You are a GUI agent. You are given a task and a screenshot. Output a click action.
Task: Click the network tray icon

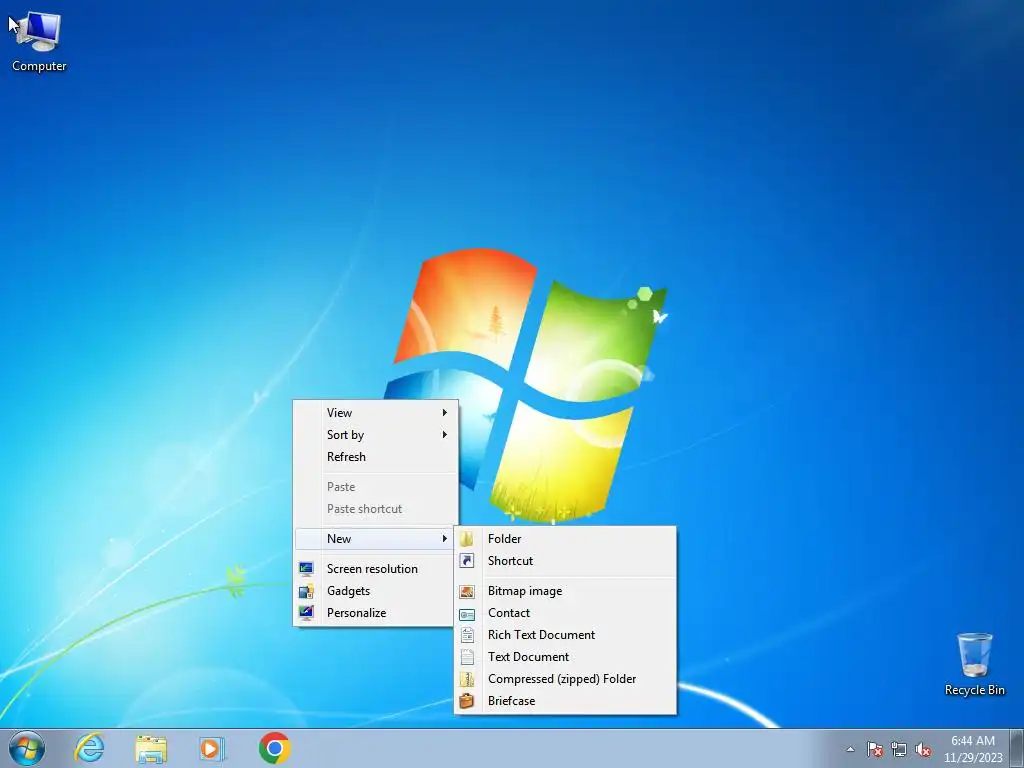(x=899, y=749)
